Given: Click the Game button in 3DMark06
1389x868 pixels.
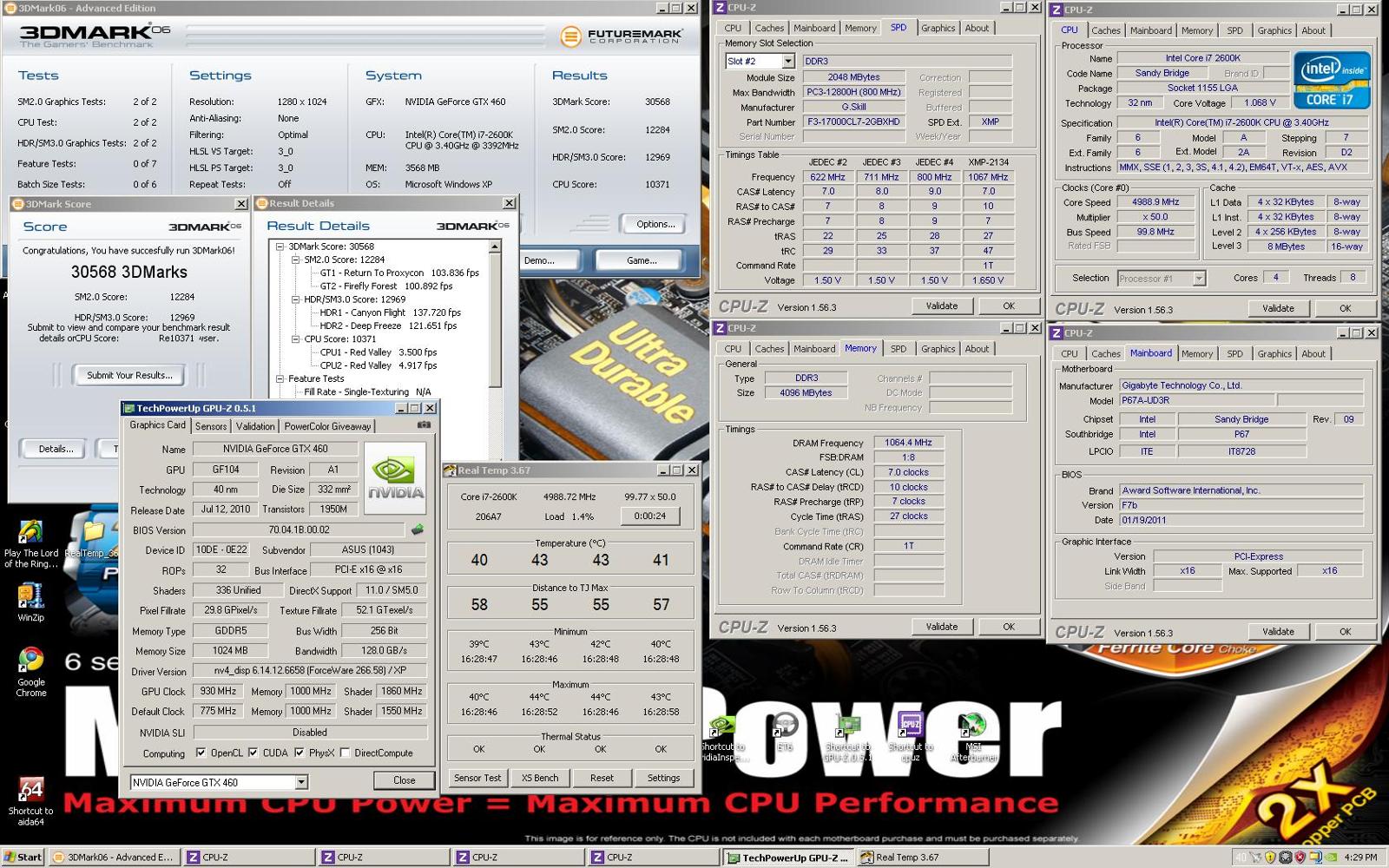Looking at the screenshot, I should tap(642, 260).
